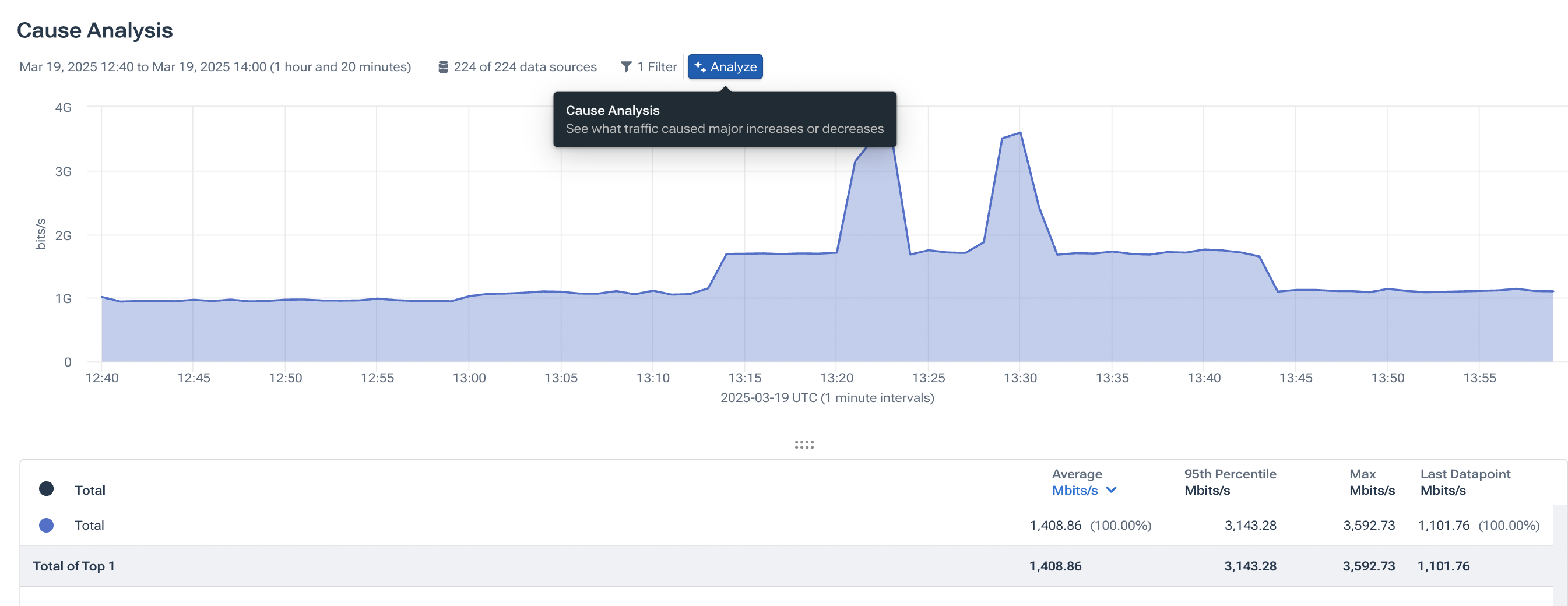Click the 3,143.28 value in Total row
The height and width of the screenshot is (606, 1568).
[1250, 525]
